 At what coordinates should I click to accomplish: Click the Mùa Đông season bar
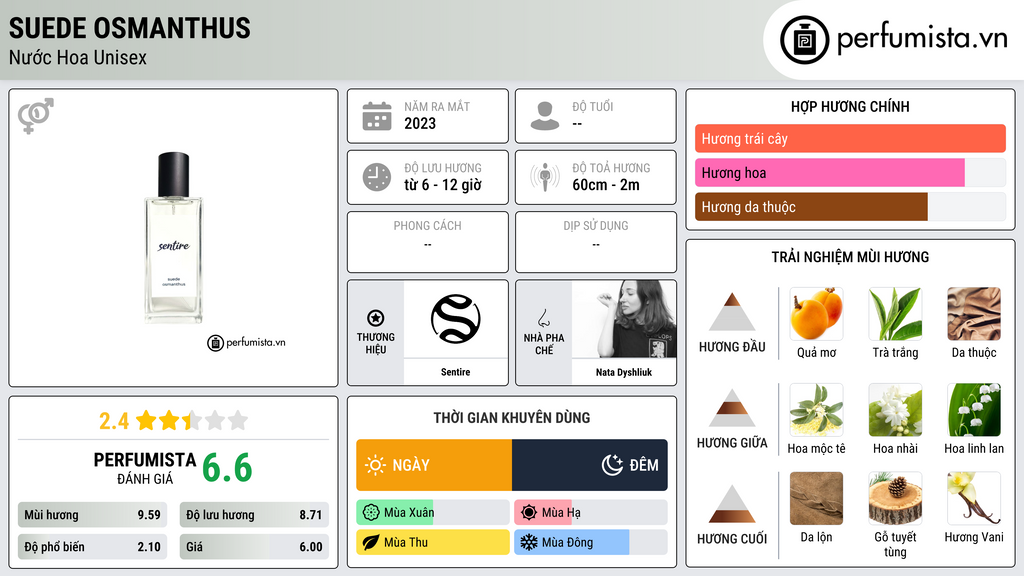[x=590, y=542]
